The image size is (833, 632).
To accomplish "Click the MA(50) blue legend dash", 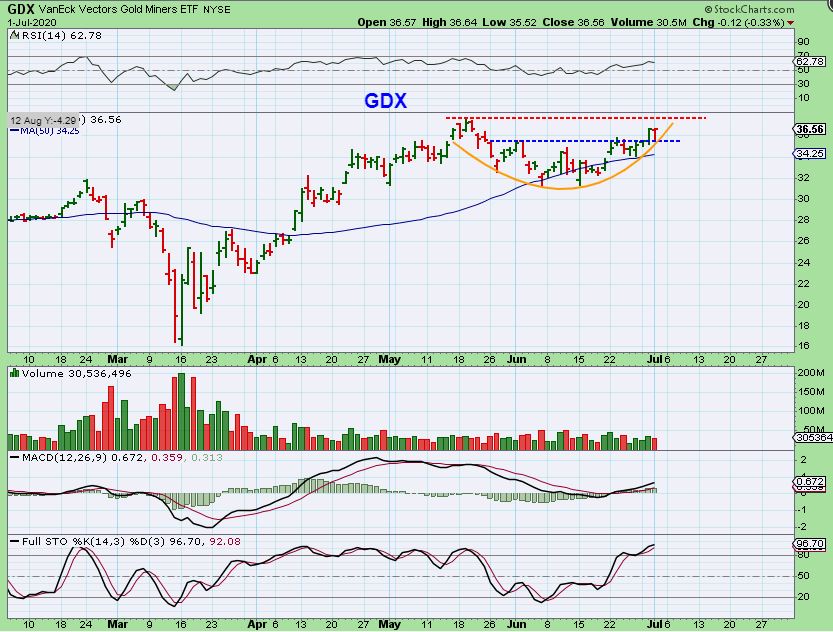I will 14,131.
